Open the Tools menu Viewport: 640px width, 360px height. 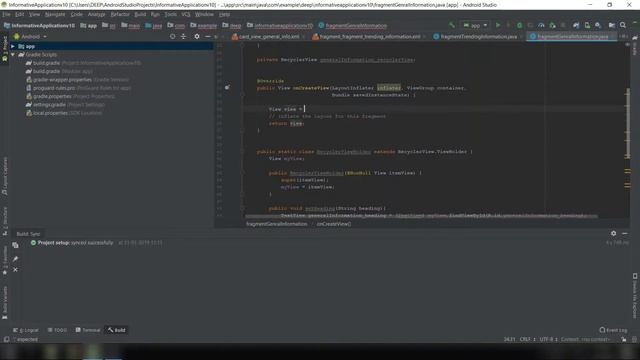[x=171, y=14]
